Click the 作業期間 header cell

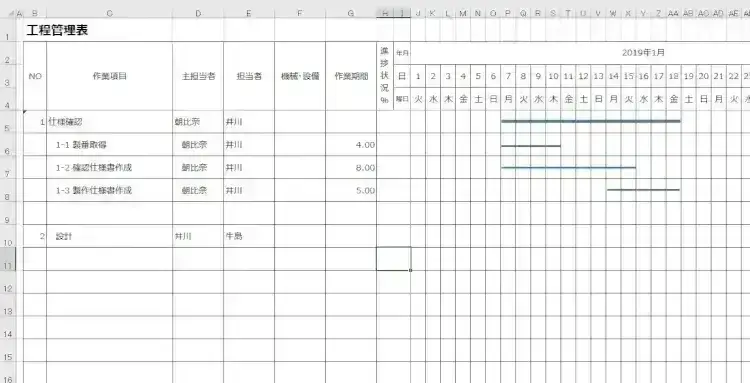pyautogui.click(x=351, y=76)
